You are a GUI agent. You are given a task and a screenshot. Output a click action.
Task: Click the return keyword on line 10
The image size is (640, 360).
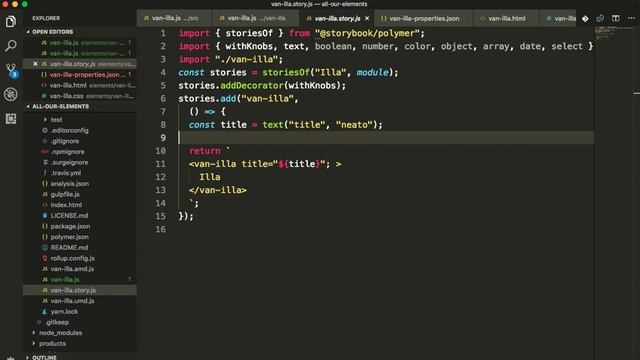pos(204,151)
